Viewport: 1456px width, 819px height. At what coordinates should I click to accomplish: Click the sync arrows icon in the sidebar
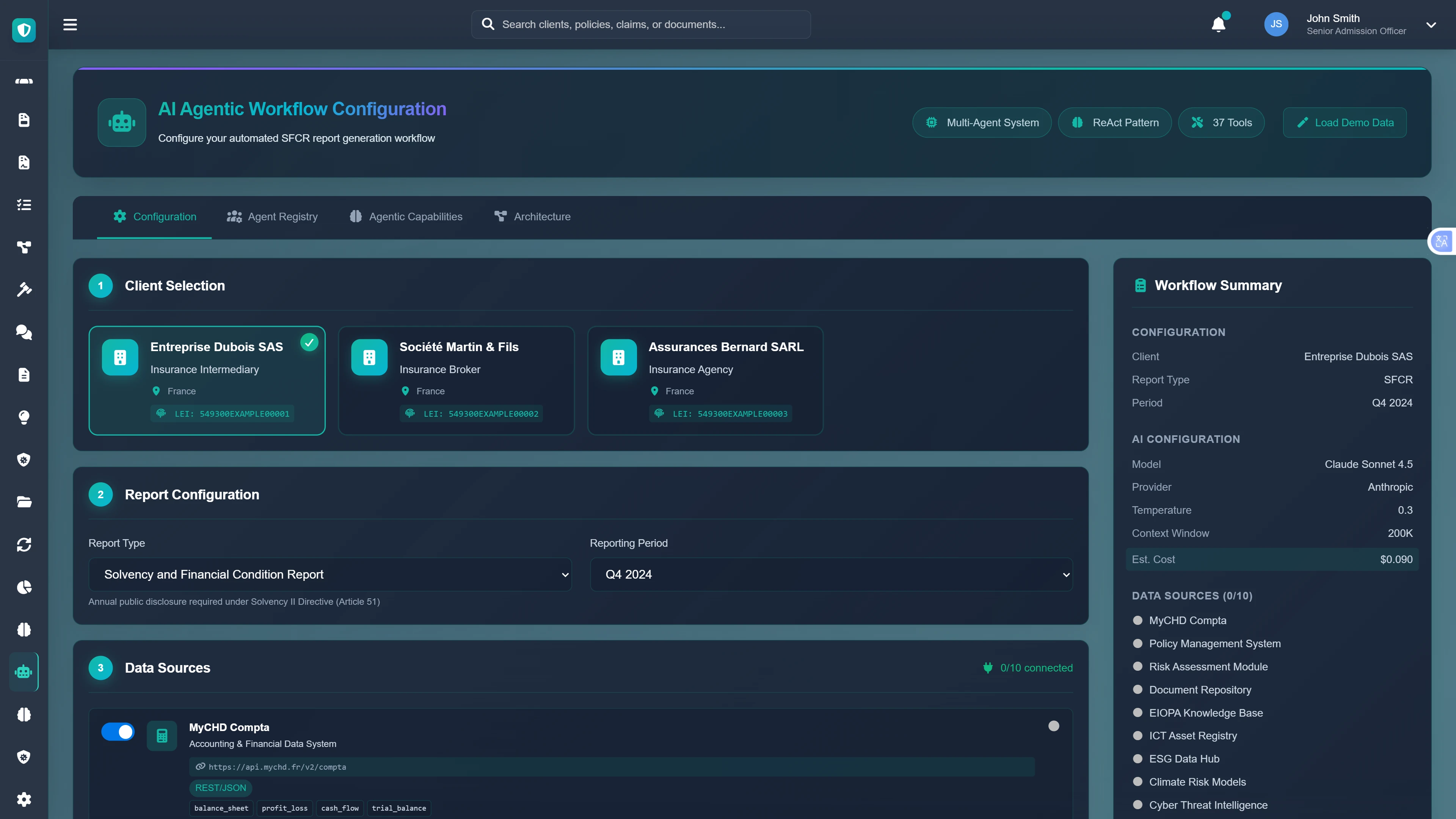click(x=24, y=544)
